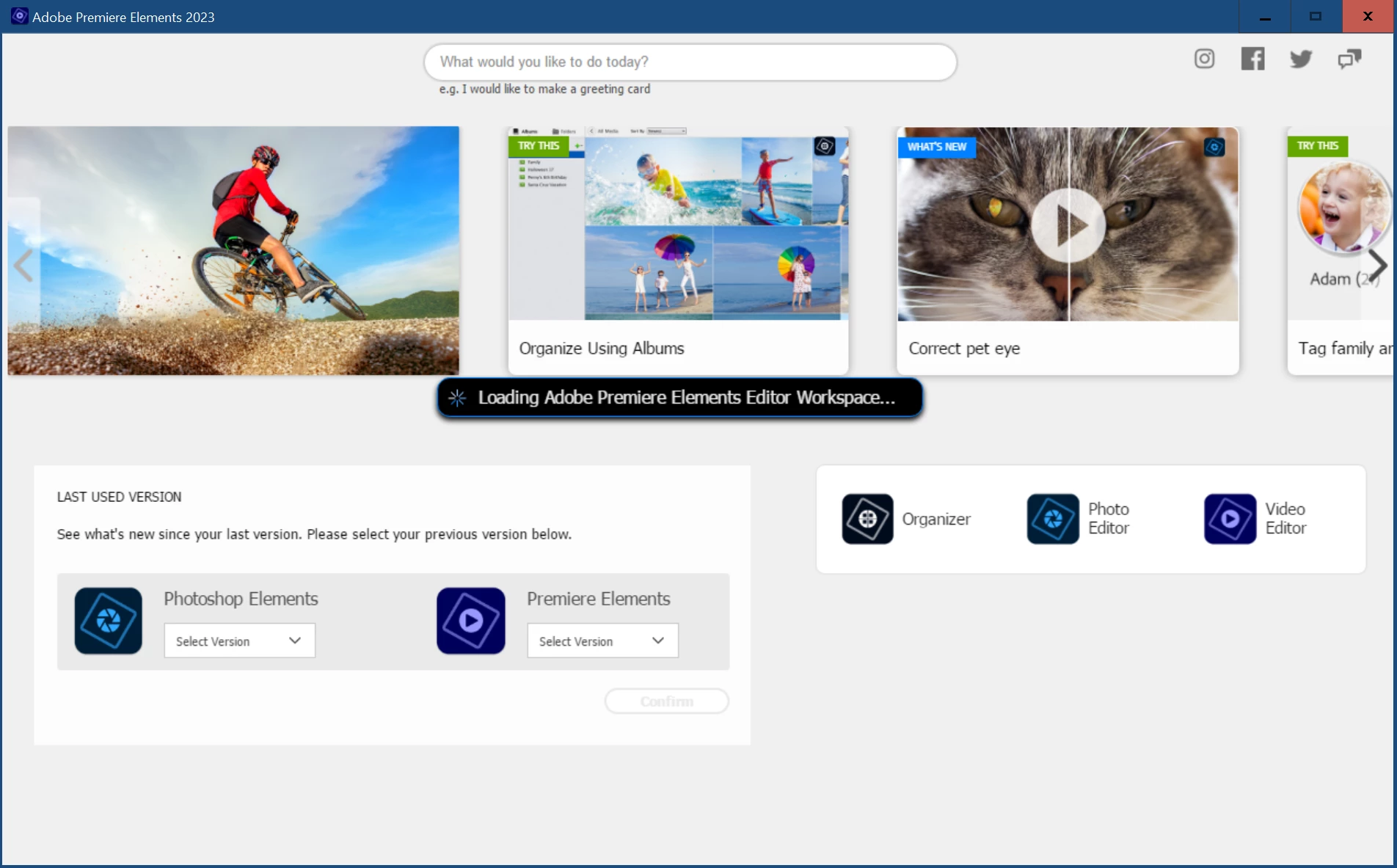Click the search box 'What would you like to do today?'
1397x868 pixels.
[690, 62]
